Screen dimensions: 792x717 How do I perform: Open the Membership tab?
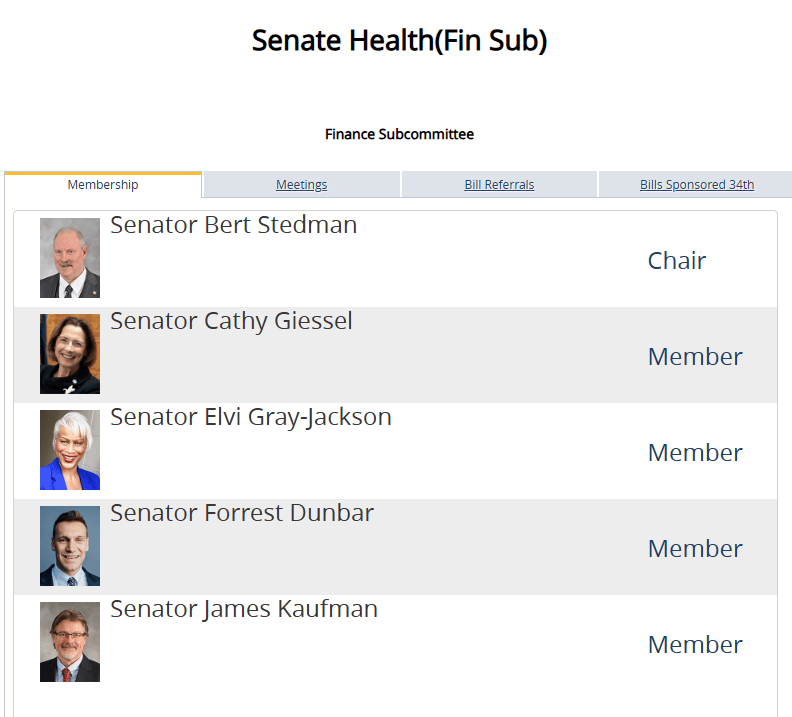point(103,185)
